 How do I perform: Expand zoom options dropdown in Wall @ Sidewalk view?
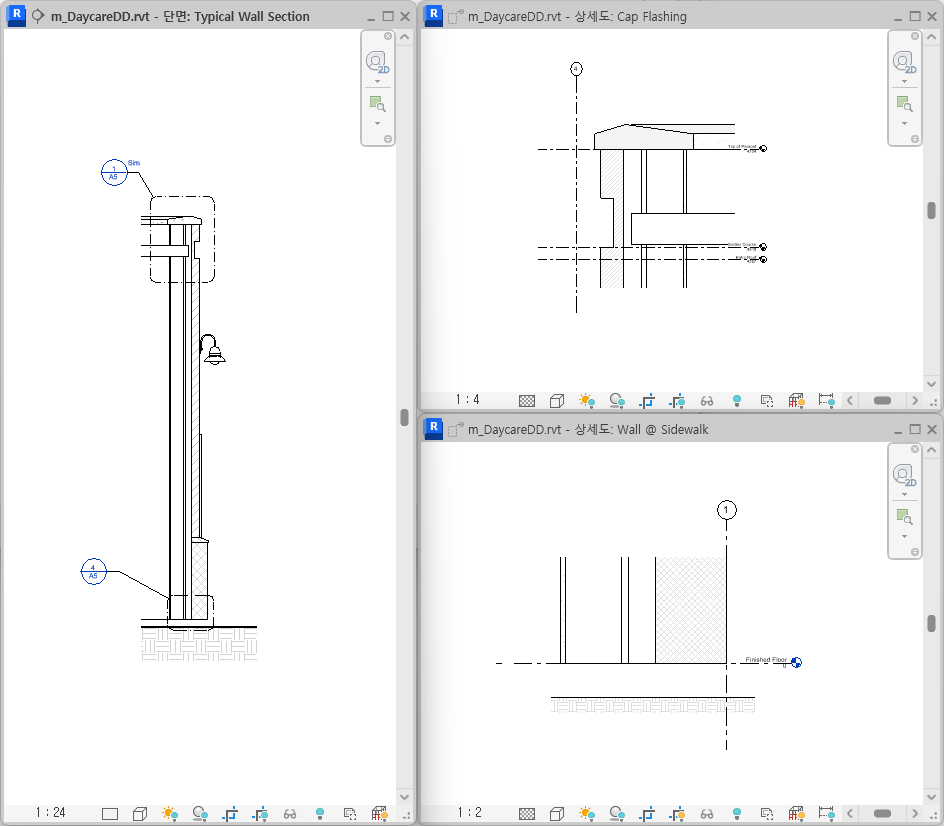[904, 536]
